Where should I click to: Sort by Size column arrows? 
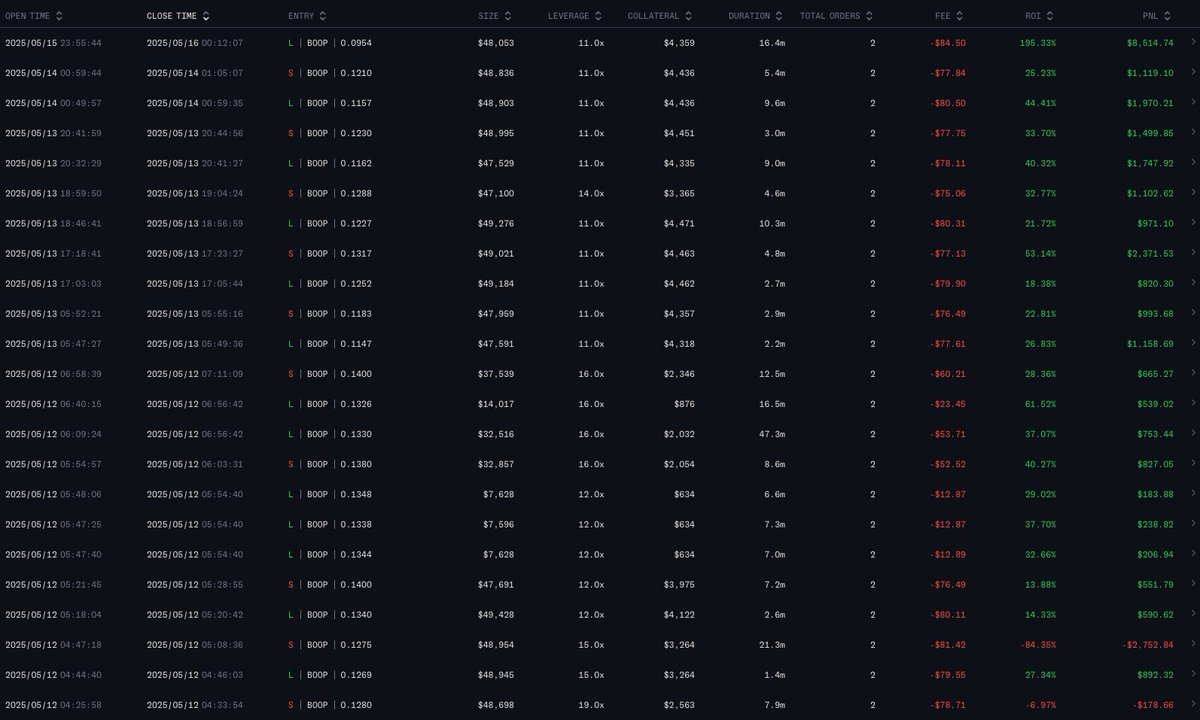508,16
